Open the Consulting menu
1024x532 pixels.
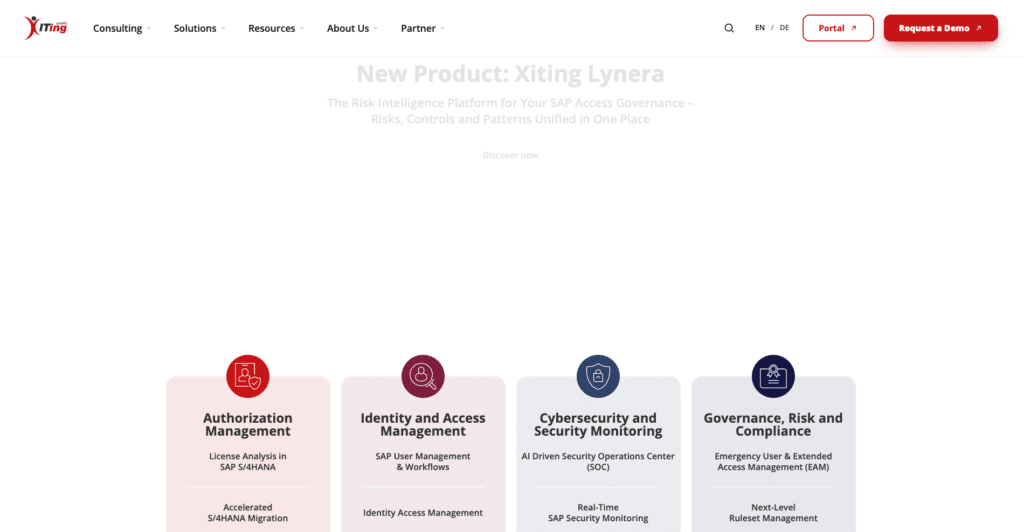pos(118,28)
